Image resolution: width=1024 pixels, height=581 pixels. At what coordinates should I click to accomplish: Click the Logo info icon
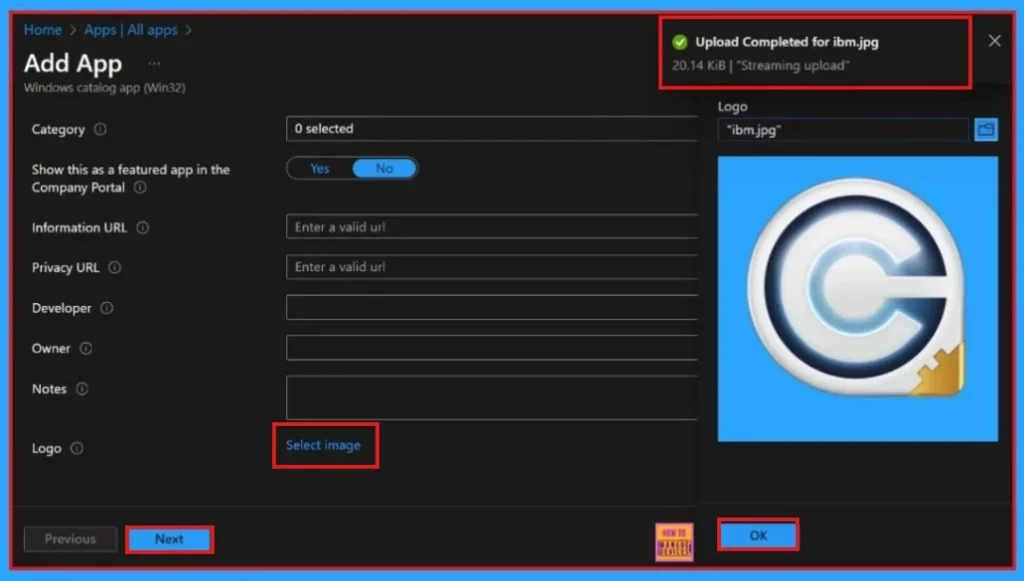coord(76,448)
